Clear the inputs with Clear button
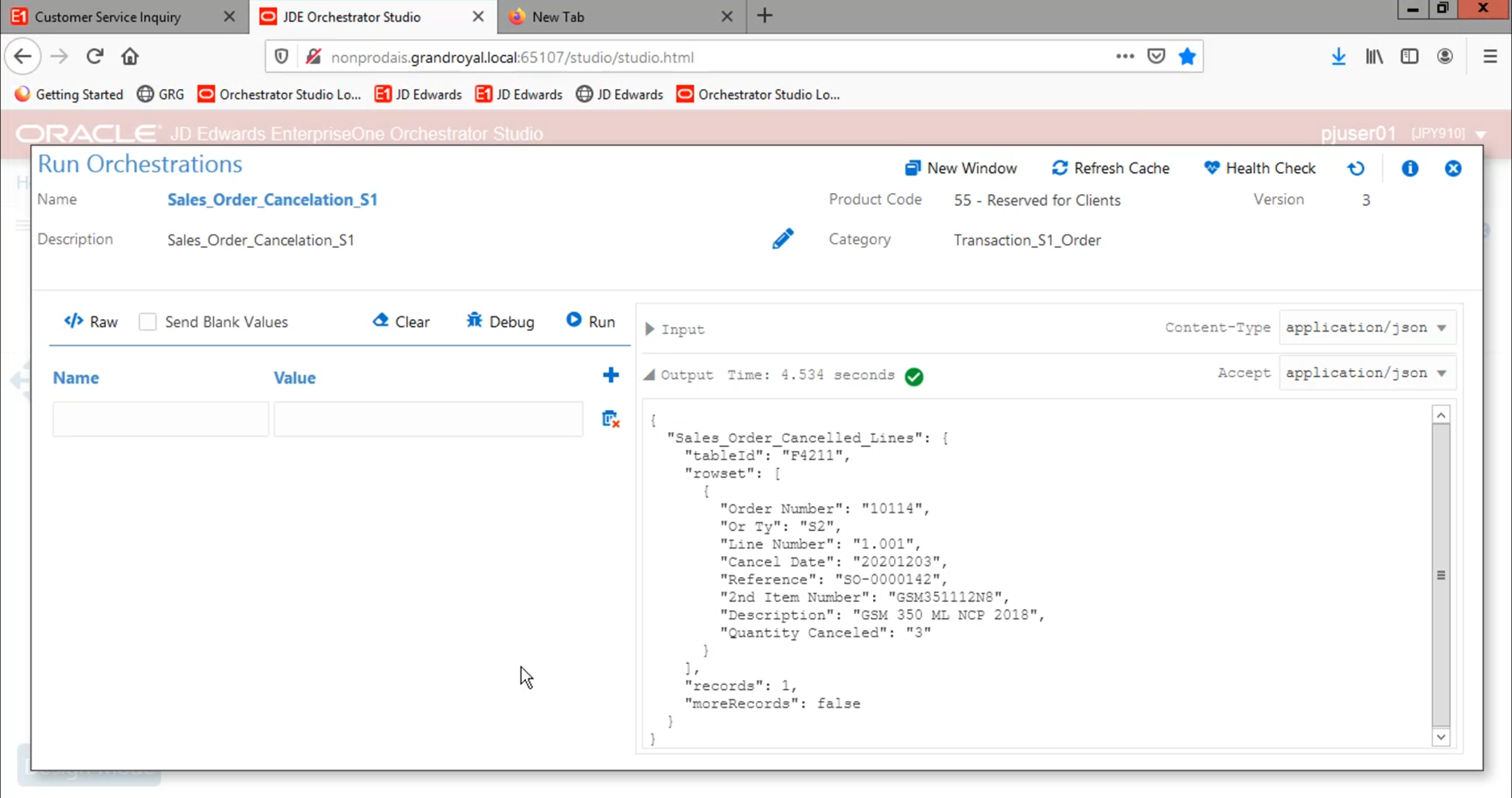This screenshot has height=798, width=1512. click(401, 321)
